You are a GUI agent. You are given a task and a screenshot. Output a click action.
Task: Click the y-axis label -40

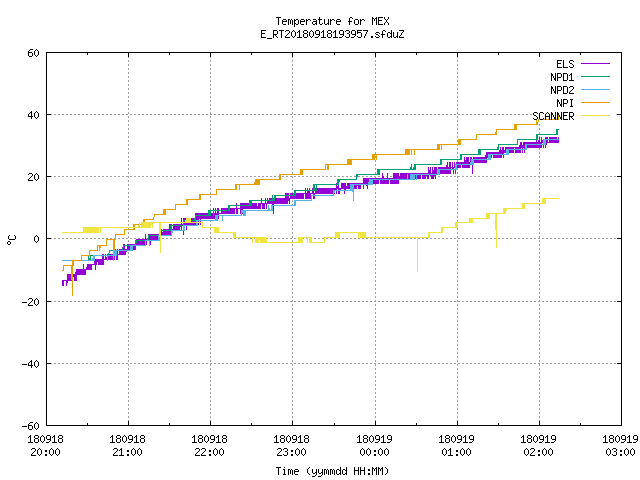31,364
